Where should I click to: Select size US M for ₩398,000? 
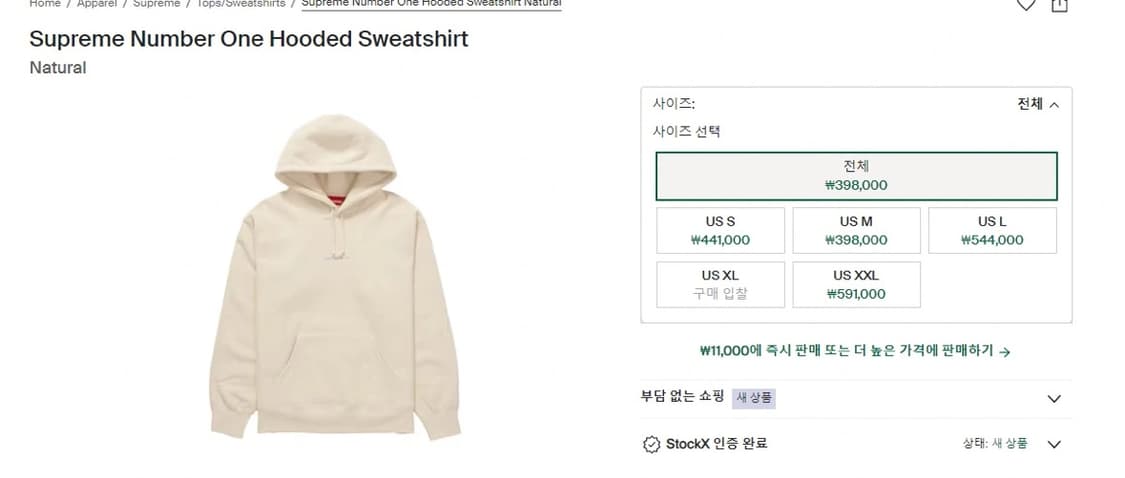(x=856, y=230)
